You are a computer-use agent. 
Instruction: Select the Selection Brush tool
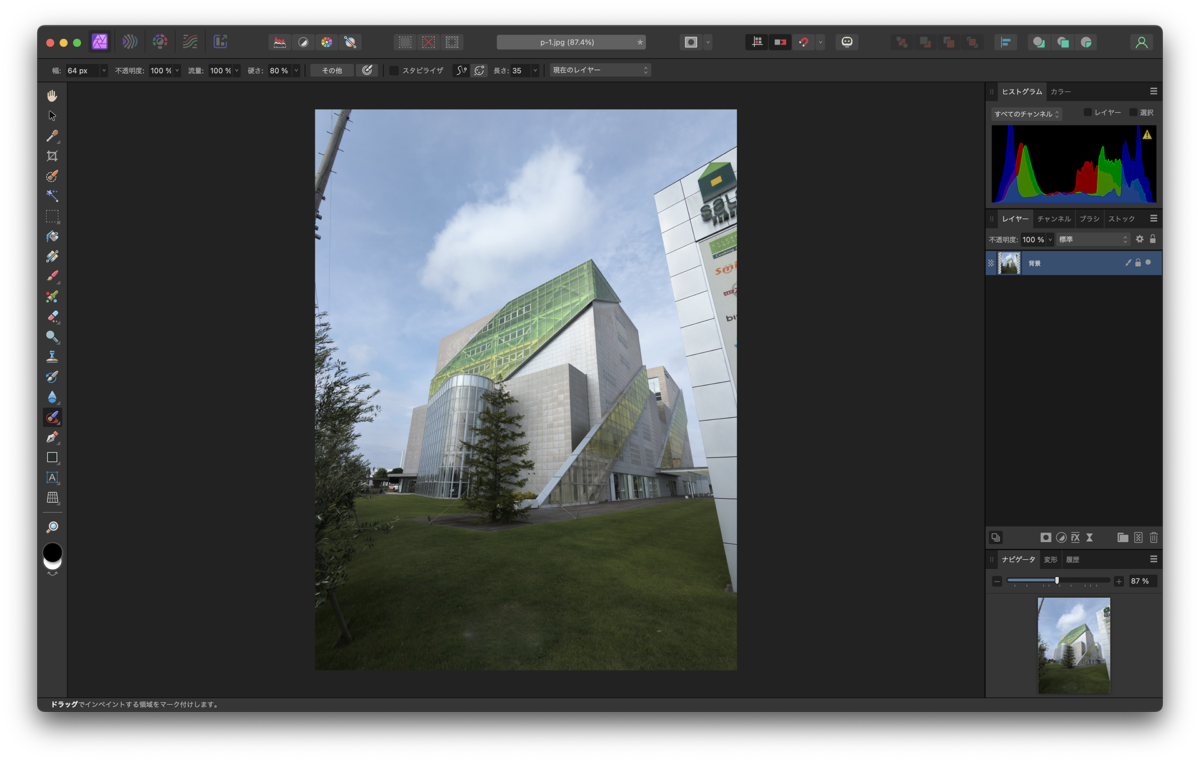pos(52,176)
